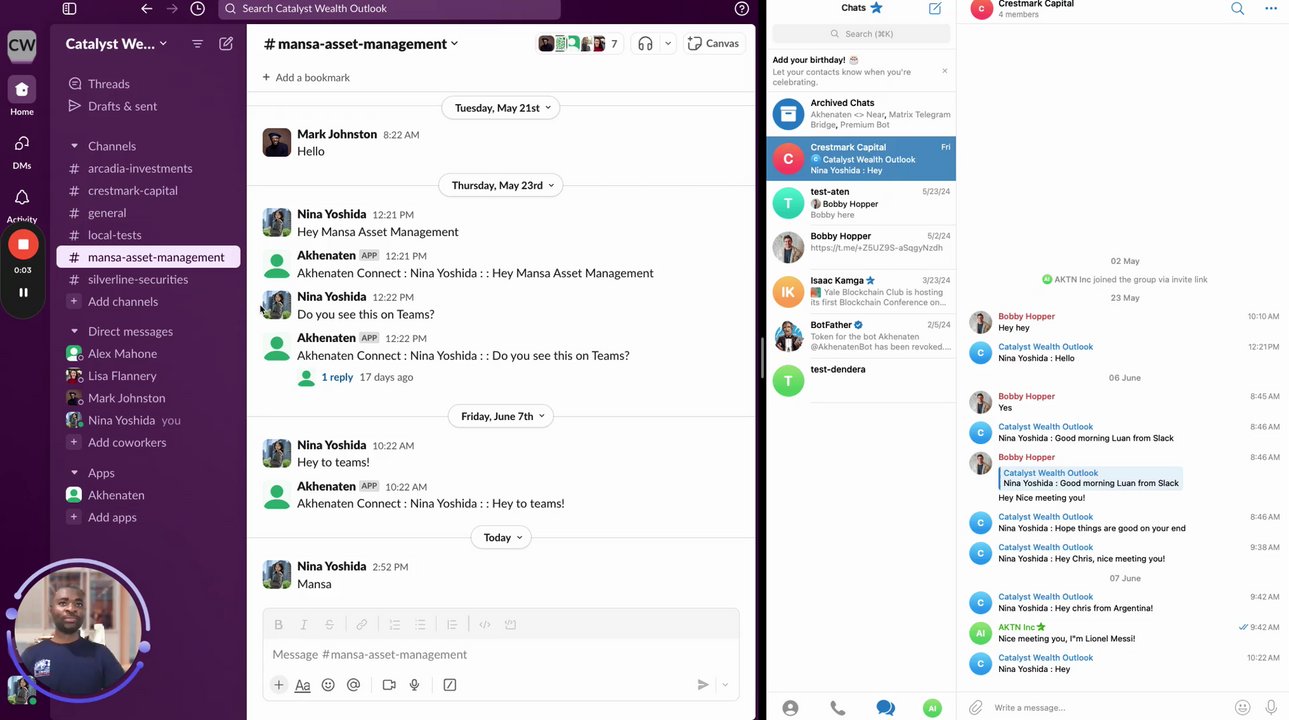Collapse the Channels section
Image resolution: width=1289 pixels, height=720 pixels.
click(x=74, y=146)
